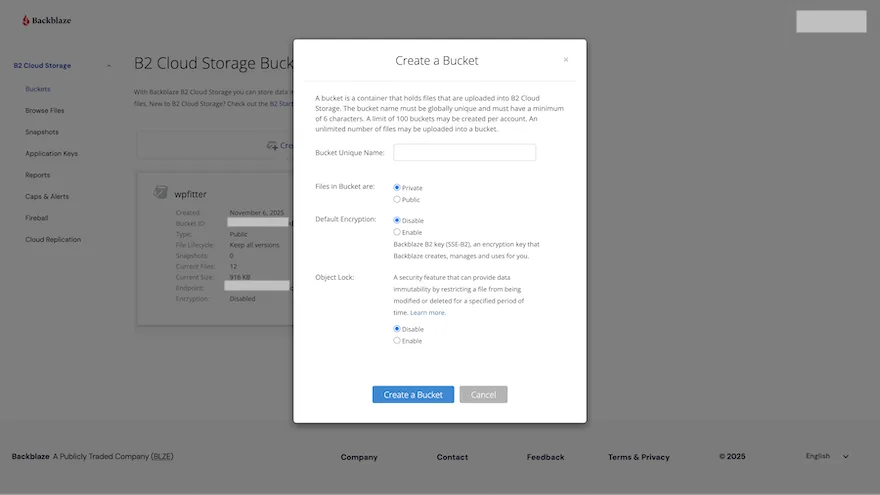Click the account button at top right
The image size is (880, 495).
coord(831,21)
